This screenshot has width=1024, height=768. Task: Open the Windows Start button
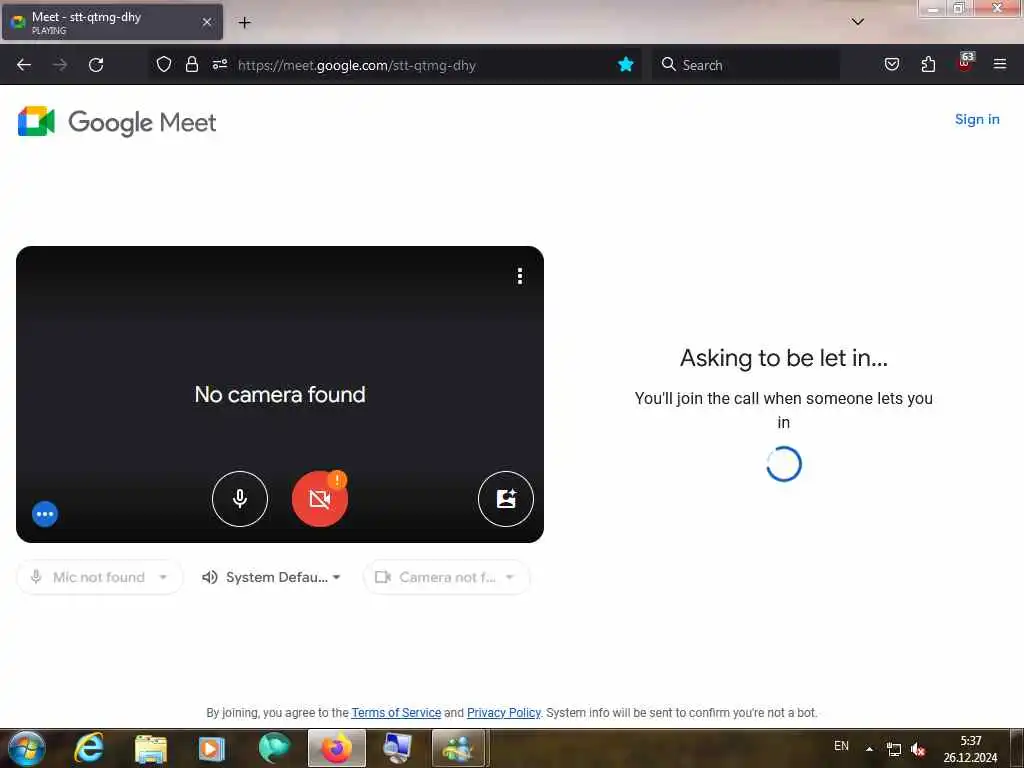[26, 748]
